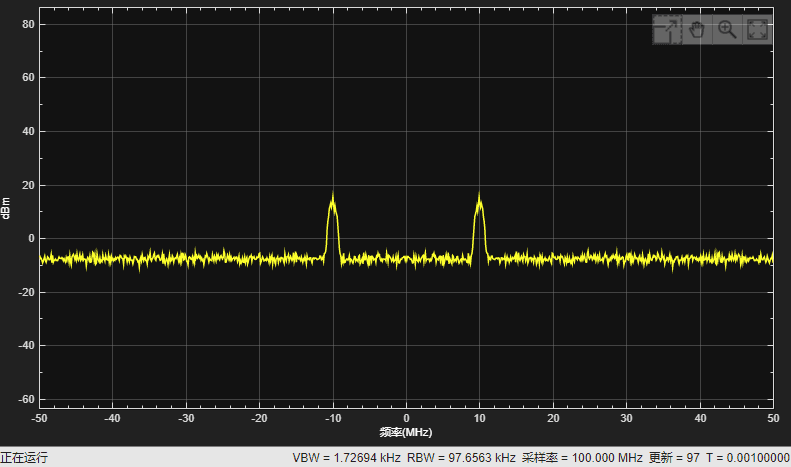Click the VBW = 1.72694 kHz readout

[x=347, y=458]
